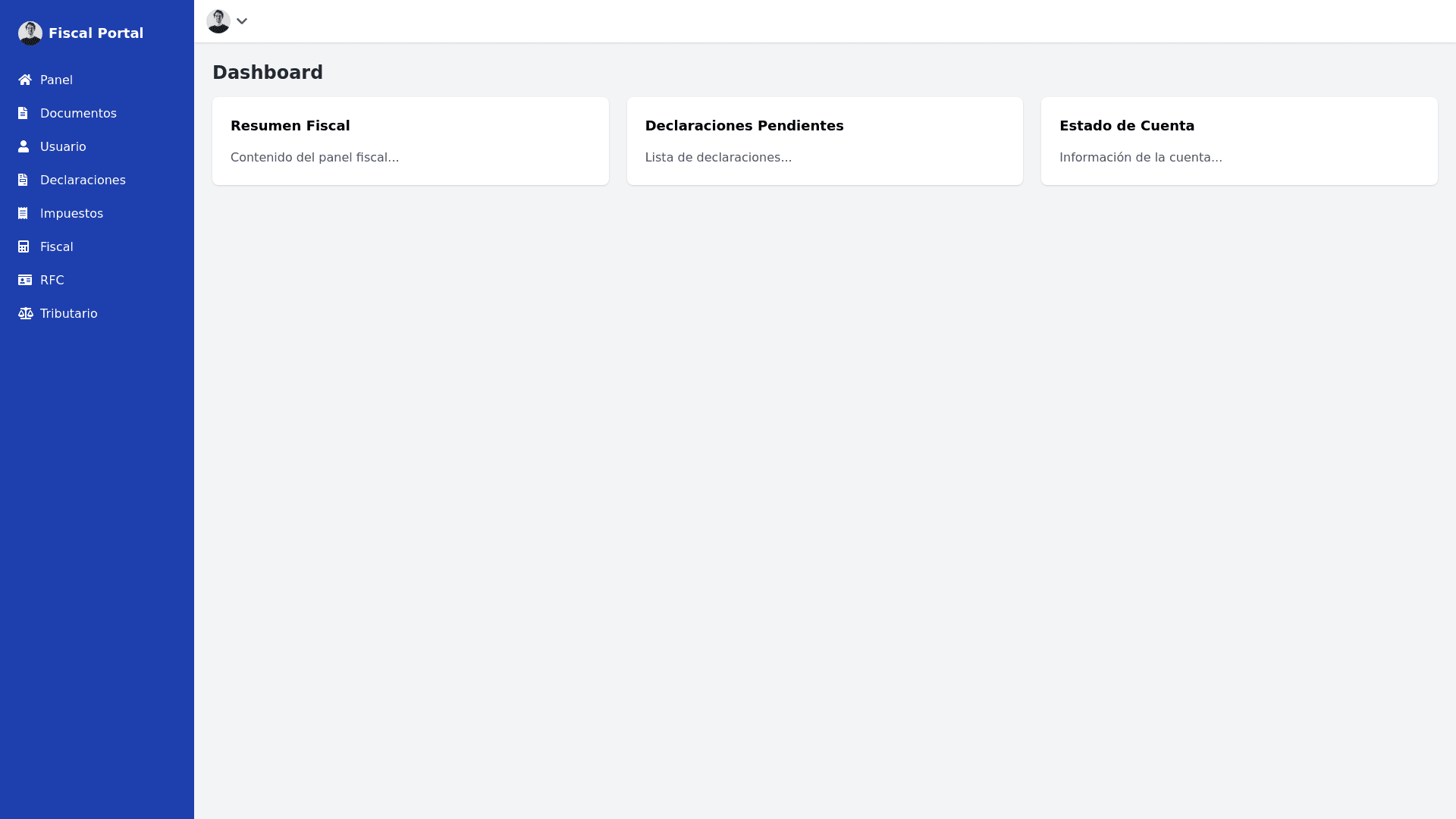Open the user account dropdown chevron
This screenshot has width=1456, height=819.
click(x=242, y=21)
